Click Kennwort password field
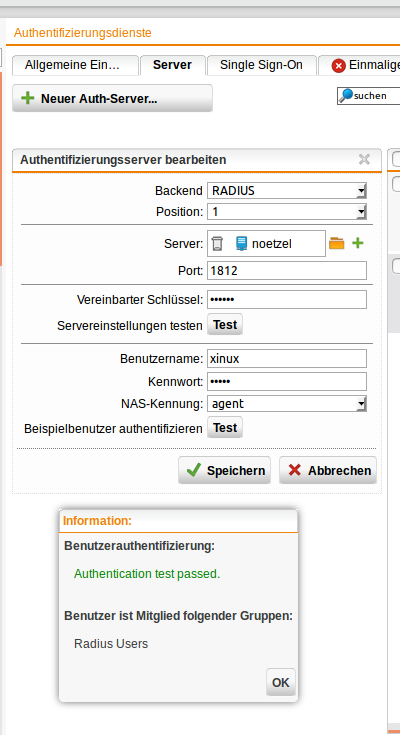 pos(287,382)
